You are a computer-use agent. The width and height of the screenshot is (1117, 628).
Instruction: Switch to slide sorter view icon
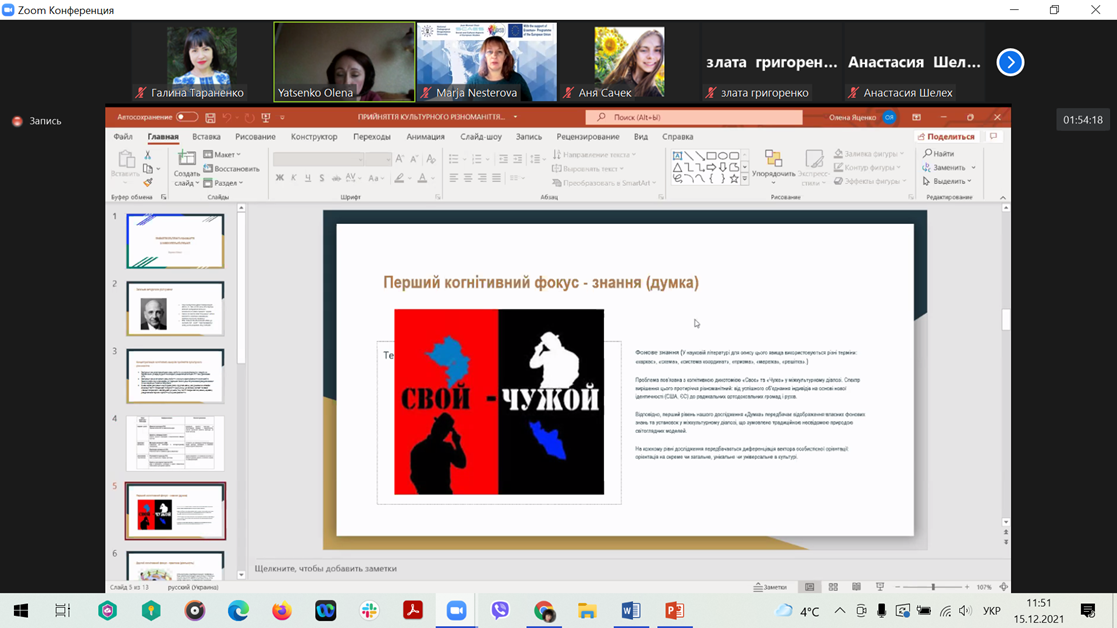pos(833,587)
